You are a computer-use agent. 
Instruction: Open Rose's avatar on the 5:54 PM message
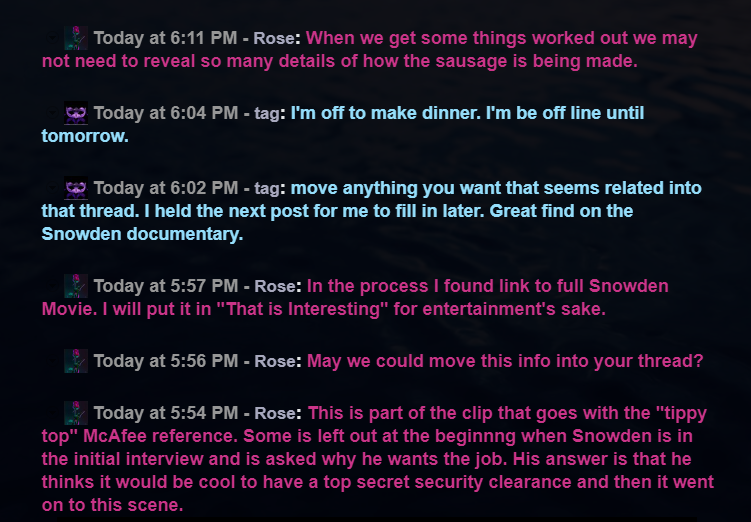[76, 412]
